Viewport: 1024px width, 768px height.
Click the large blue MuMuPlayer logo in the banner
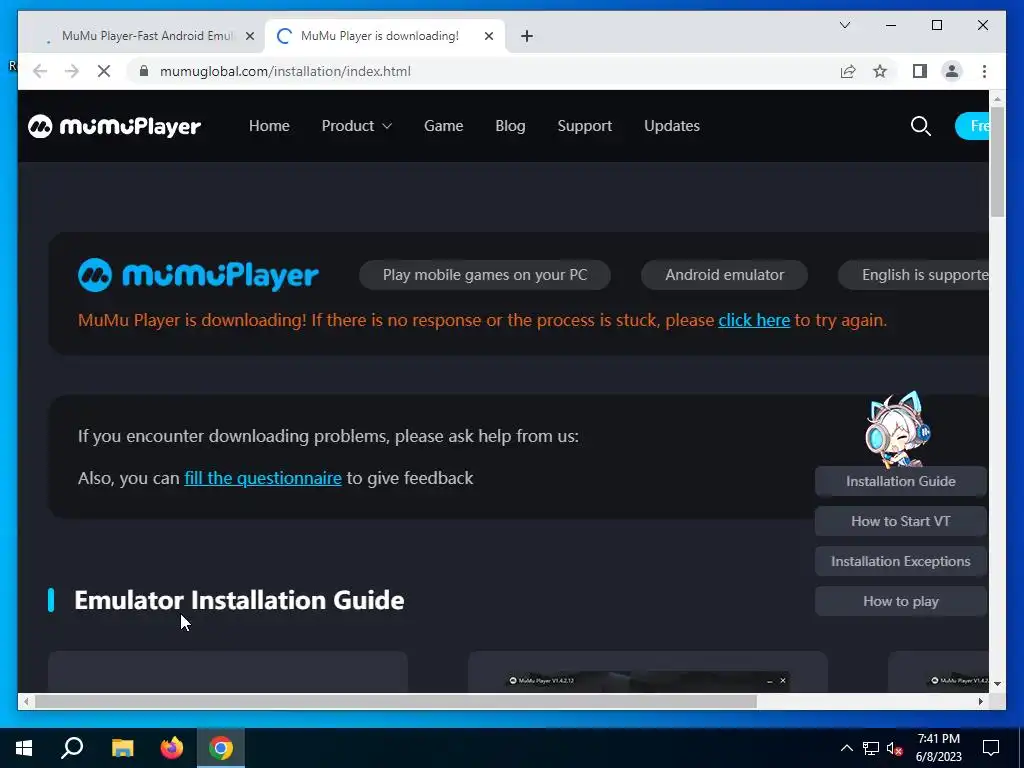pyautogui.click(x=199, y=275)
